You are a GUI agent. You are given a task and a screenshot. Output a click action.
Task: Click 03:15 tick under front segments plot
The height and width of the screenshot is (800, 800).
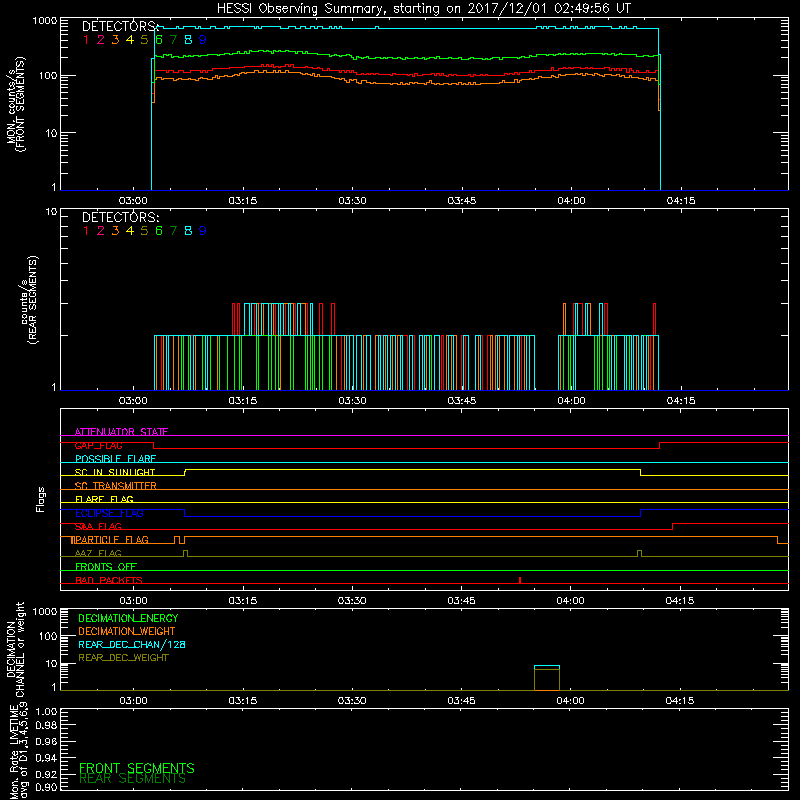[x=243, y=201]
